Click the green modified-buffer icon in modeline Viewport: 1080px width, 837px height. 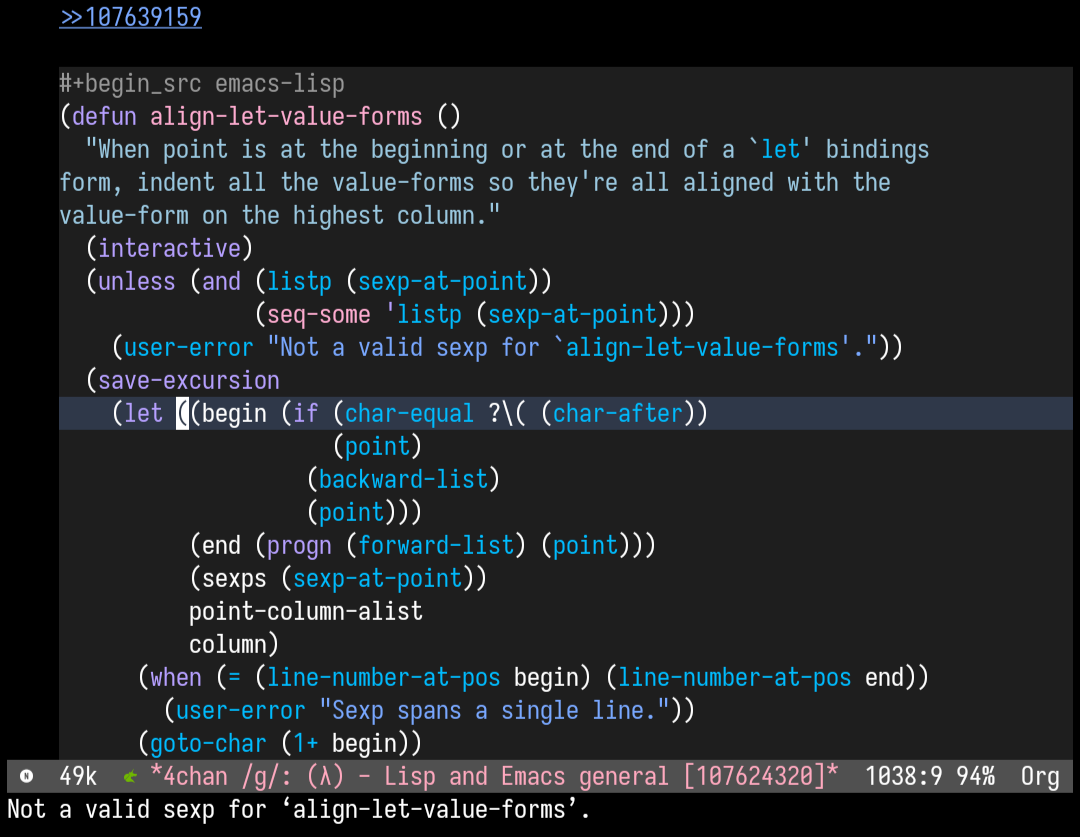point(130,777)
